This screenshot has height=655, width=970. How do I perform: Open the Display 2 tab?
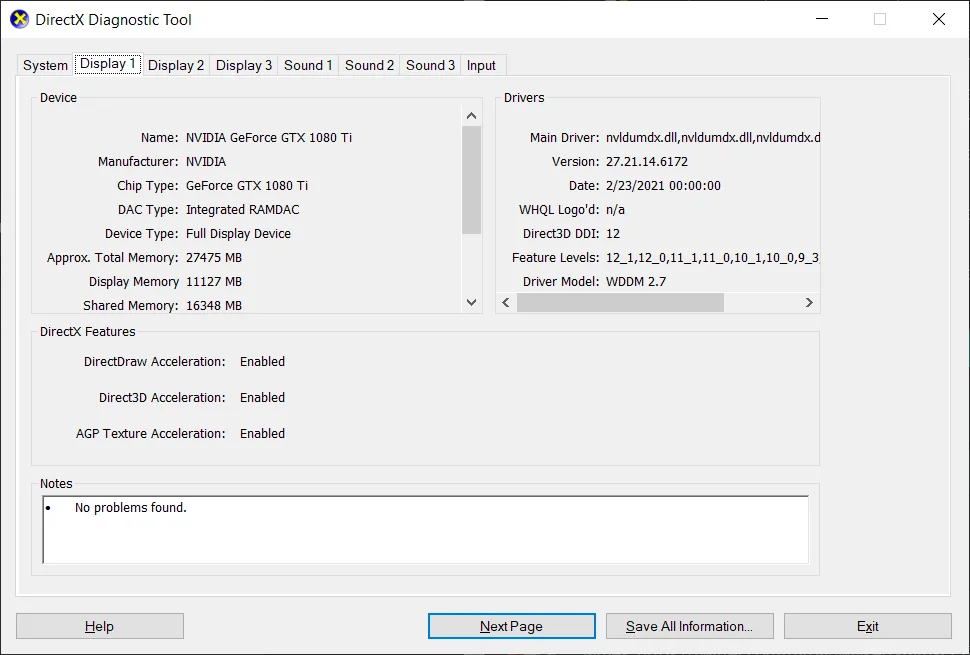pyautogui.click(x=176, y=66)
